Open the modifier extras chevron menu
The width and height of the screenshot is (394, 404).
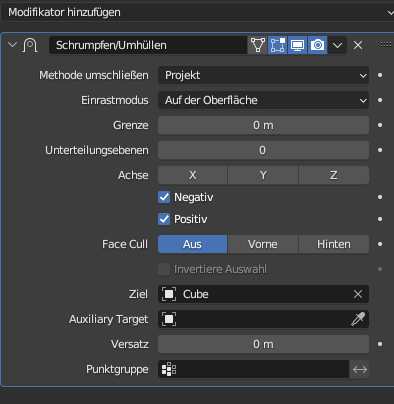[337, 45]
